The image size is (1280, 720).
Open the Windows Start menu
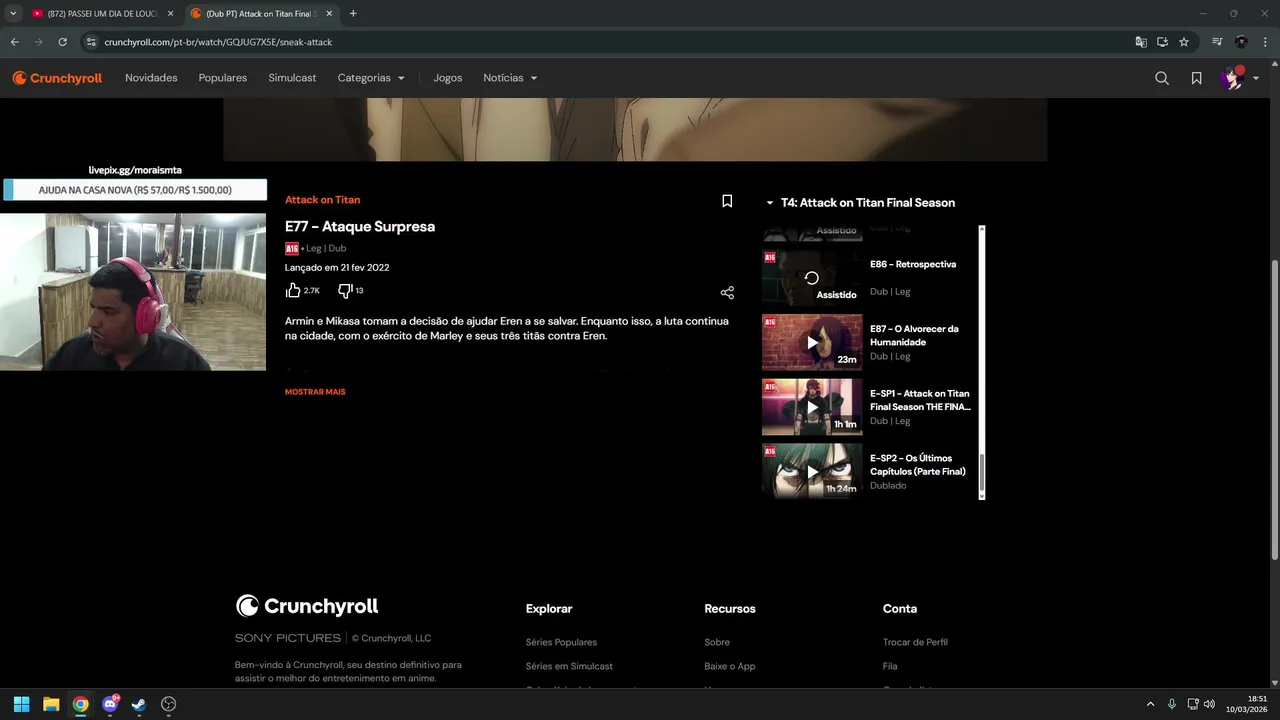(21, 704)
